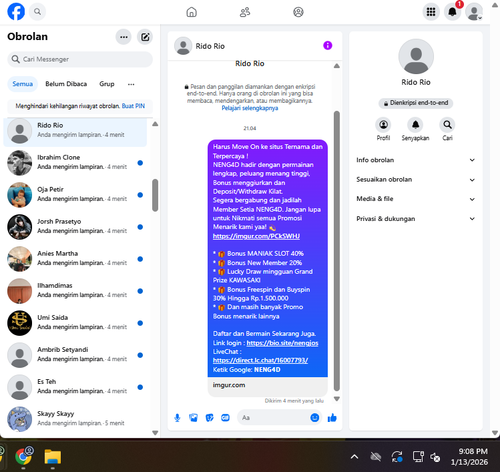
Task: Open Rido Rio chat in list
Action: coord(75,132)
